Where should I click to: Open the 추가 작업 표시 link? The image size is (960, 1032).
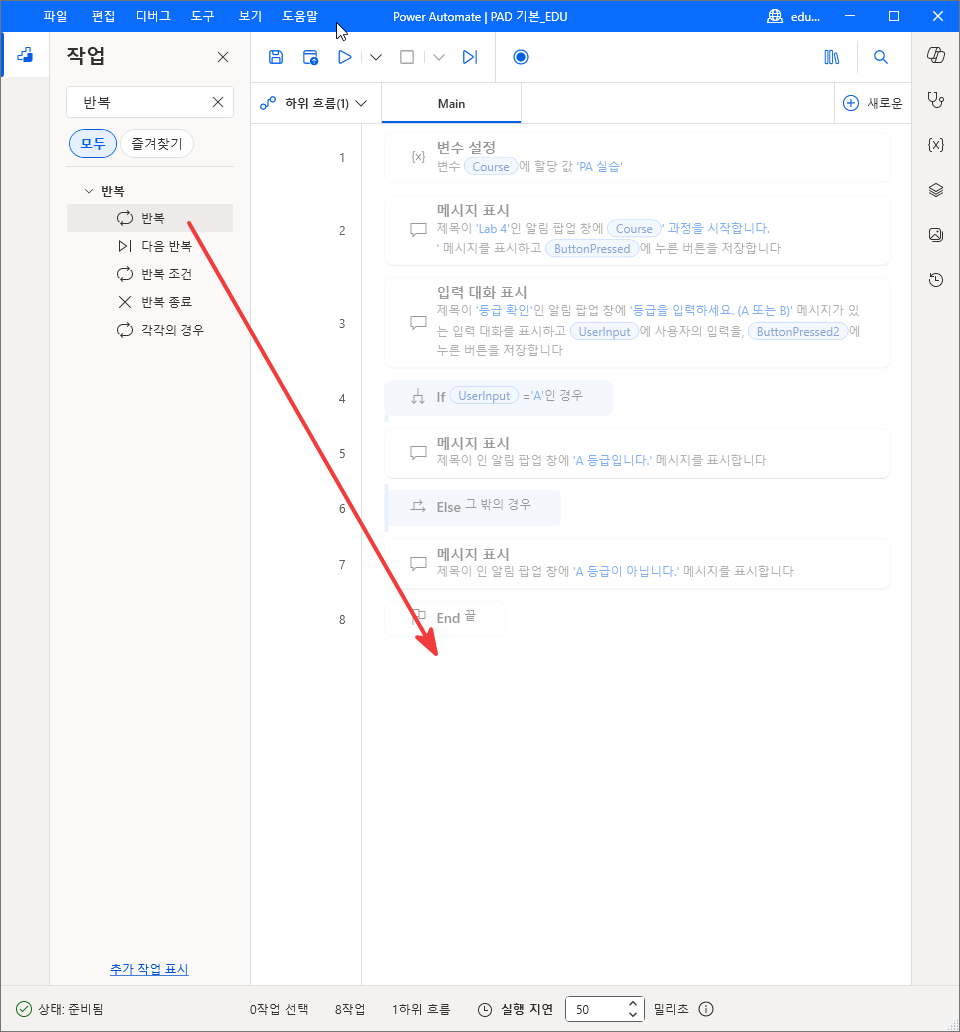[x=149, y=969]
